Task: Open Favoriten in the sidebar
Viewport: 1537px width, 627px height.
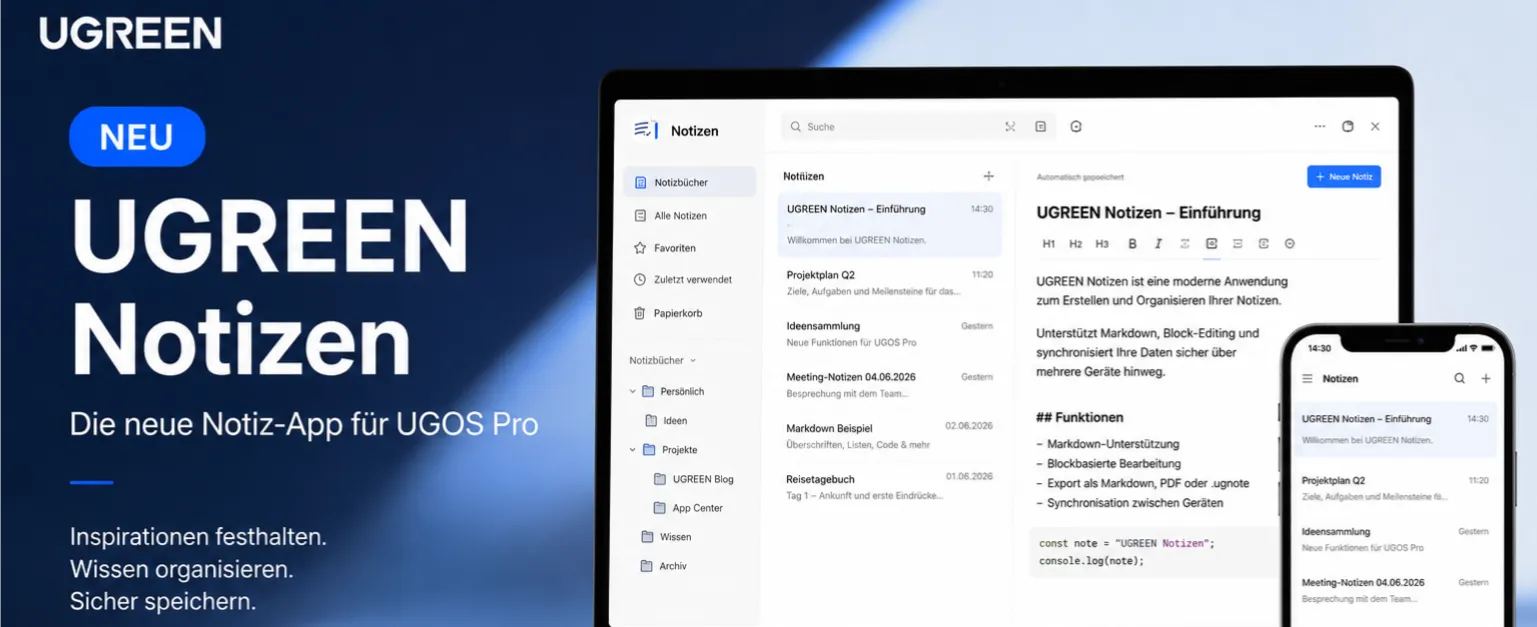Action: click(x=689, y=247)
